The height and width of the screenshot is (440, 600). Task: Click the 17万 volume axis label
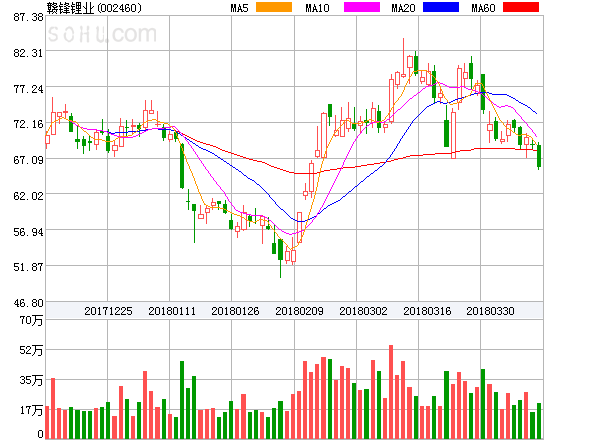[x=31, y=411]
